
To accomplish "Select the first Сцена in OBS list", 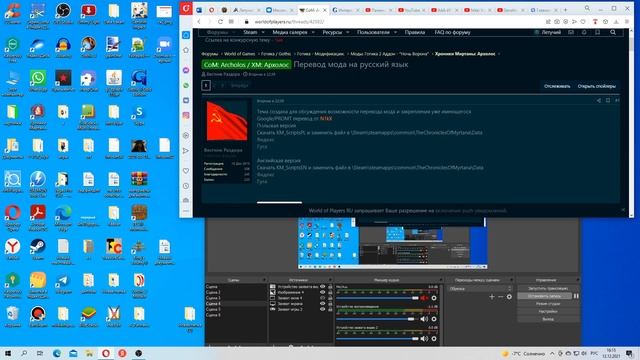I will pyautogui.click(x=236, y=287).
